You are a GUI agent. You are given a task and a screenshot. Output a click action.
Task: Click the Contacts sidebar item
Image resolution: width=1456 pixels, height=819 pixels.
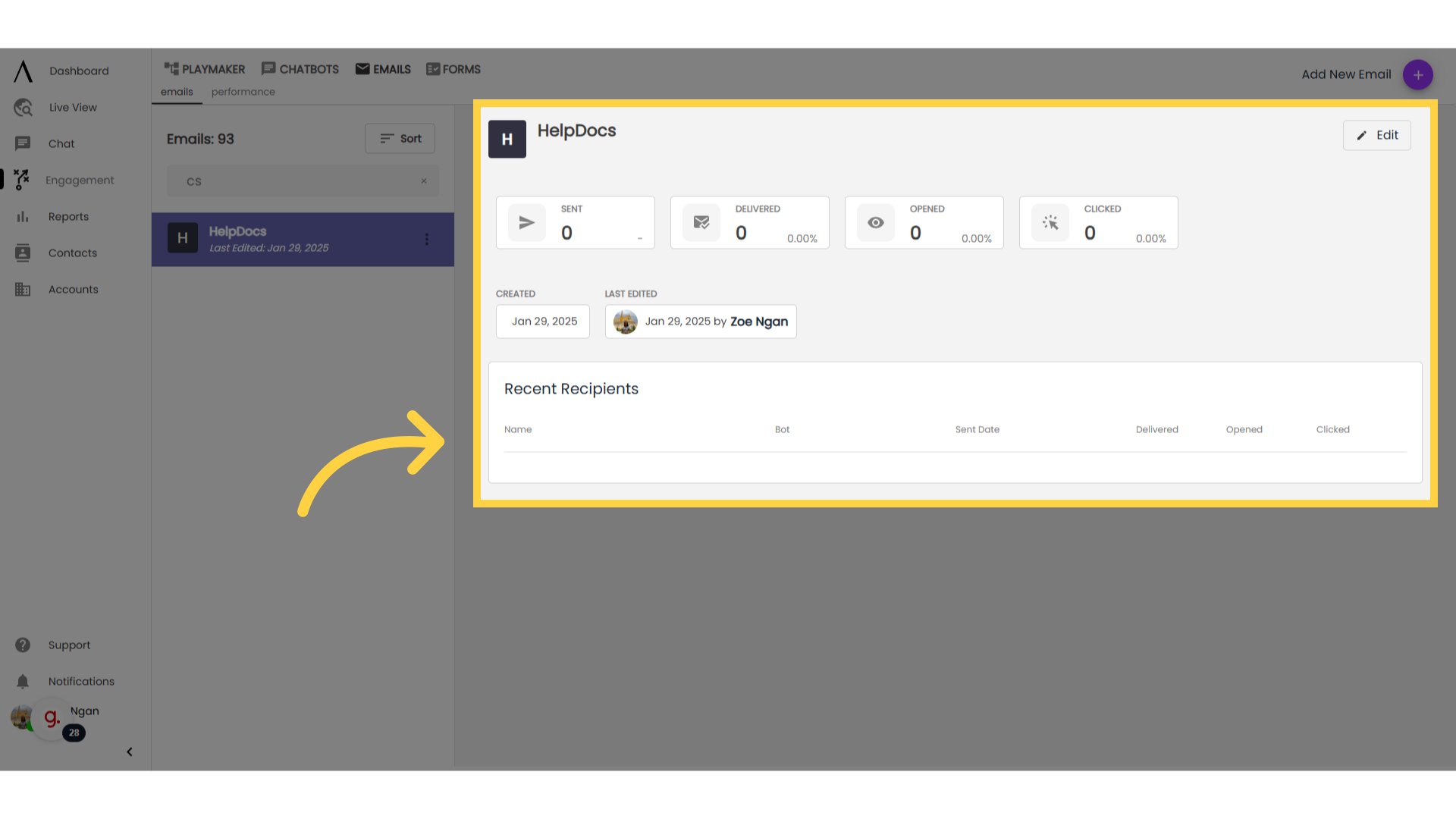tap(72, 252)
